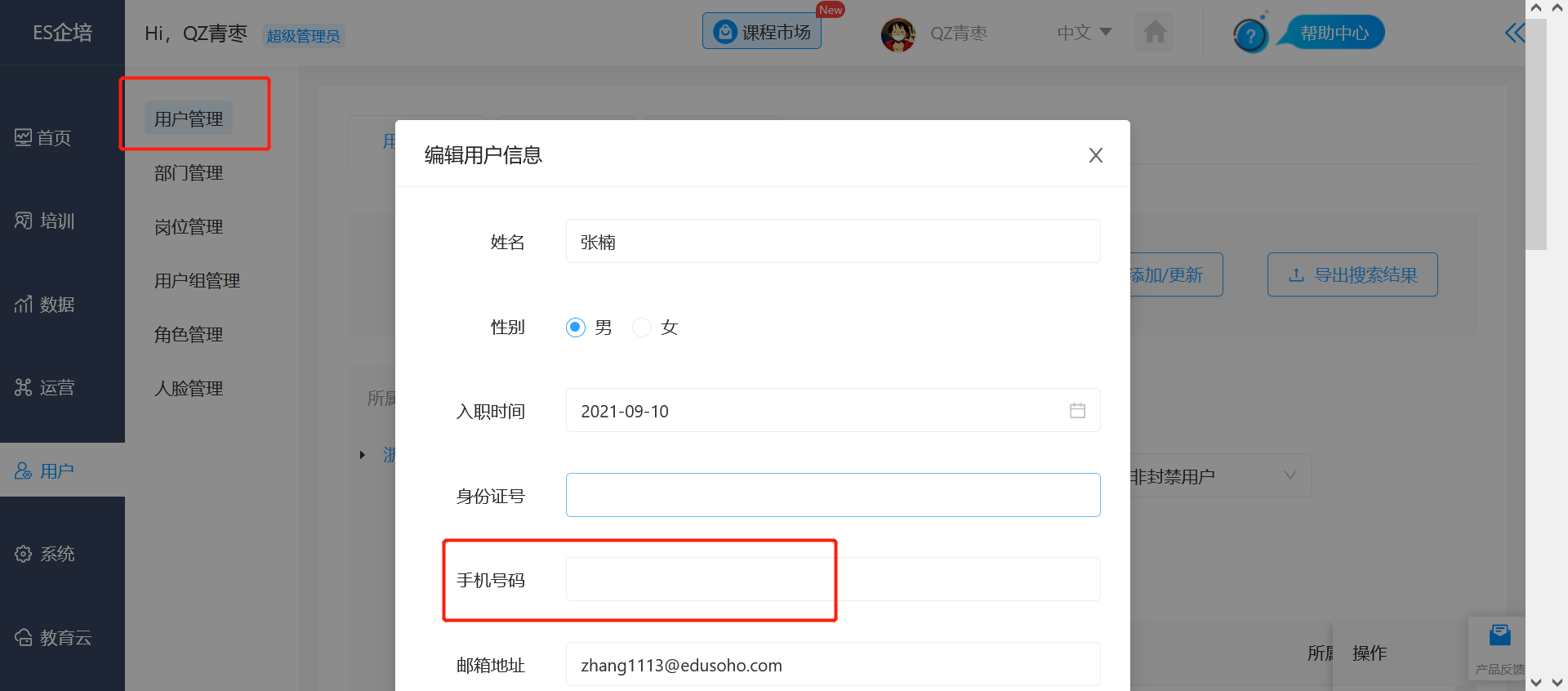Image resolution: width=1568 pixels, height=691 pixels.
Task: Click the QZ青枣 user avatar
Action: point(898,34)
